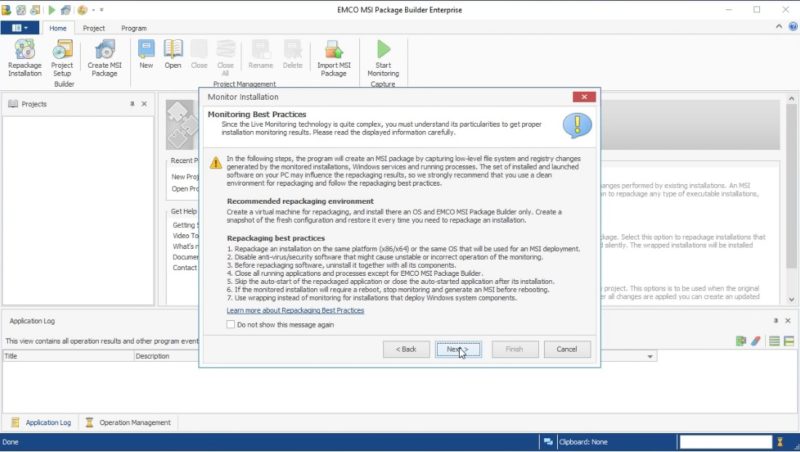Click the green Start Monitoring icon

point(384,49)
